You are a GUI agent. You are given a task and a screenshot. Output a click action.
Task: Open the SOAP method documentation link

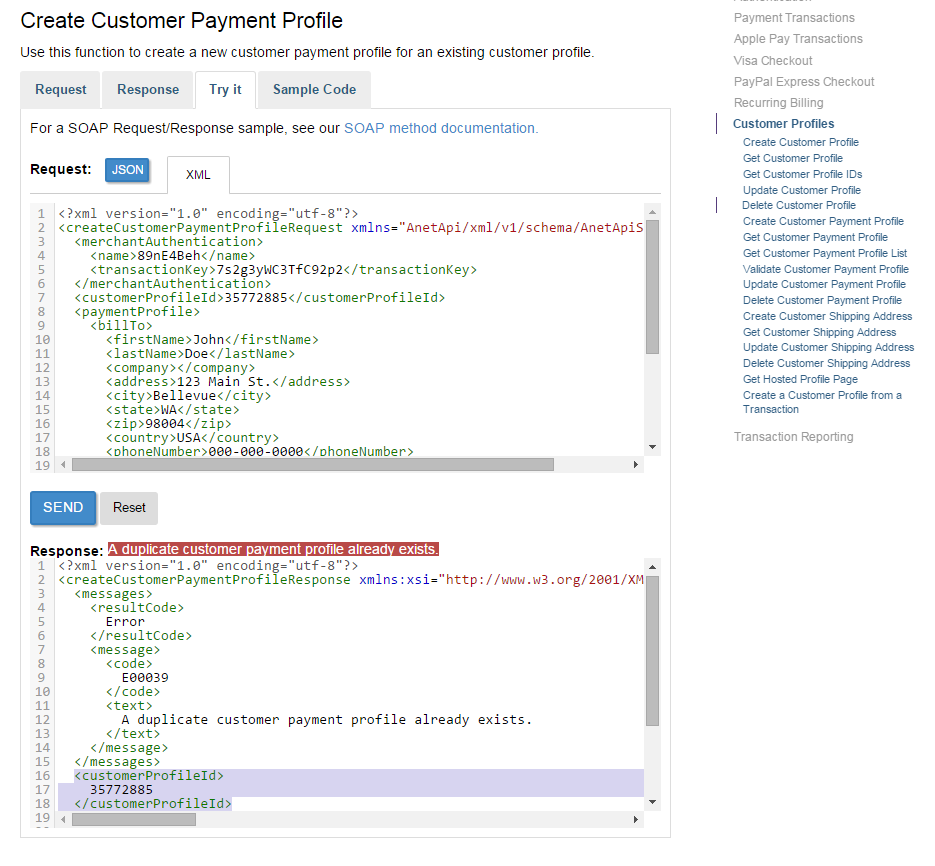click(440, 128)
